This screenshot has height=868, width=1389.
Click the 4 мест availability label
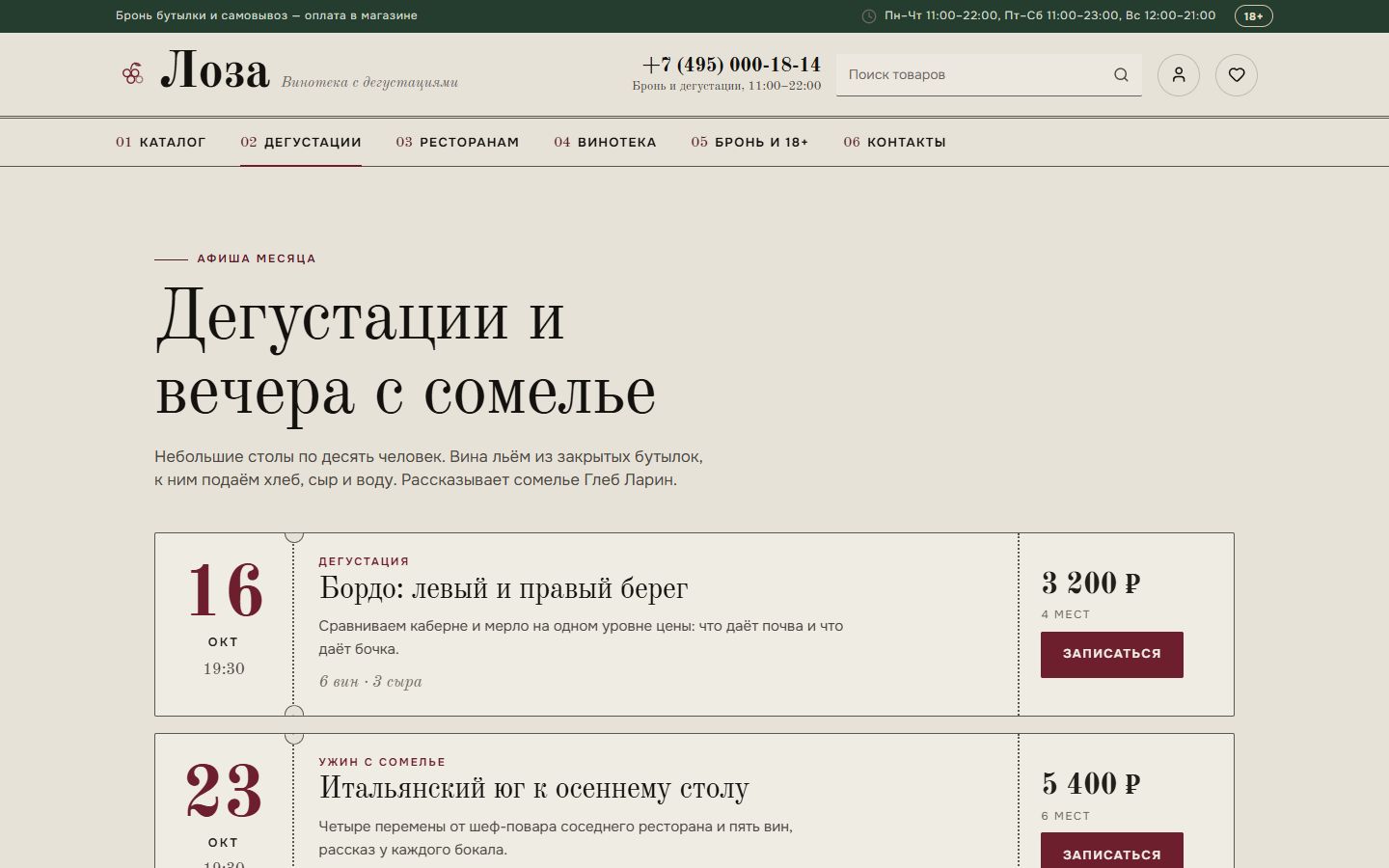click(1066, 614)
